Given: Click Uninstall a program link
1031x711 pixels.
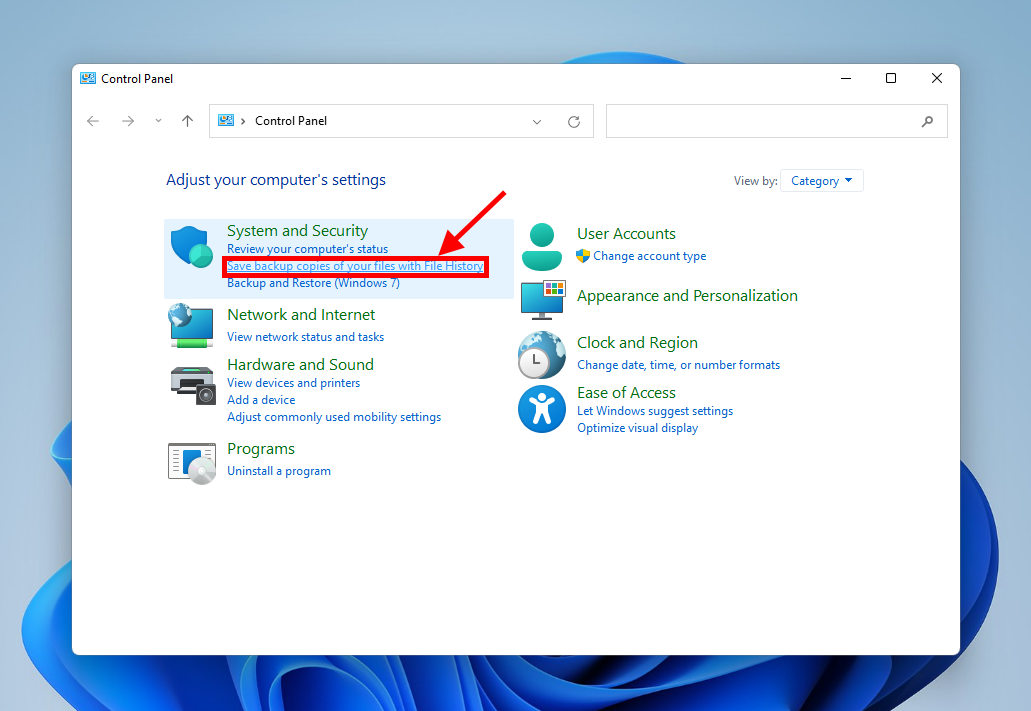Looking at the screenshot, I should [279, 471].
